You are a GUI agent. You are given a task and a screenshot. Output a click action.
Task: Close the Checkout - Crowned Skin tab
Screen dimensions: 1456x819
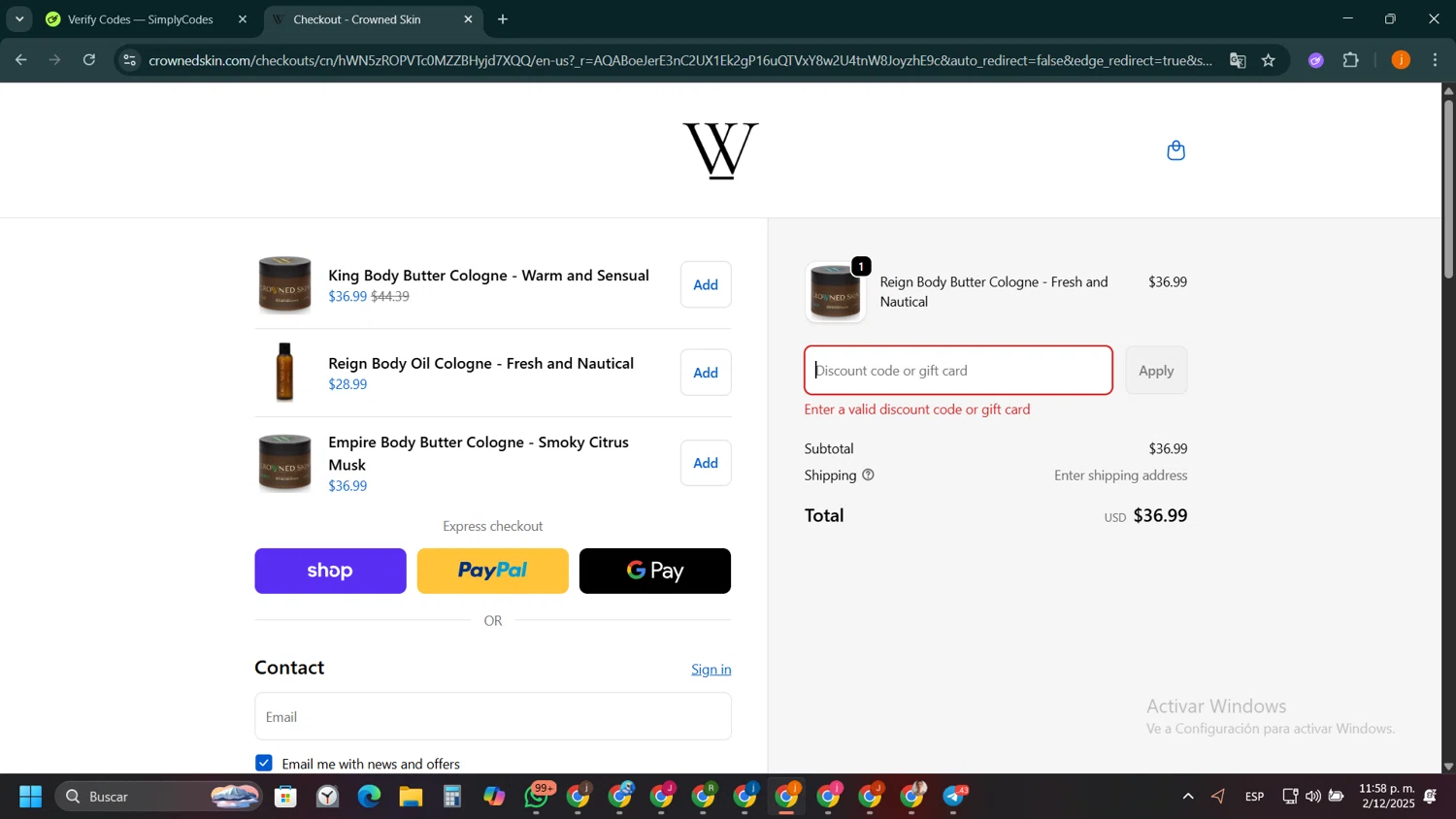click(468, 19)
